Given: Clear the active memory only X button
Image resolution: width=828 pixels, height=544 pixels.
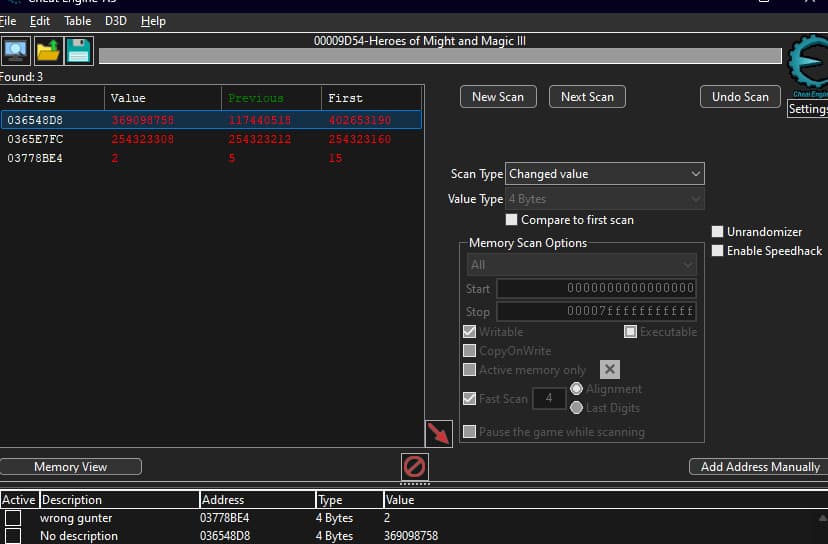Looking at the screenshot, I should click(x=609, y=369).
